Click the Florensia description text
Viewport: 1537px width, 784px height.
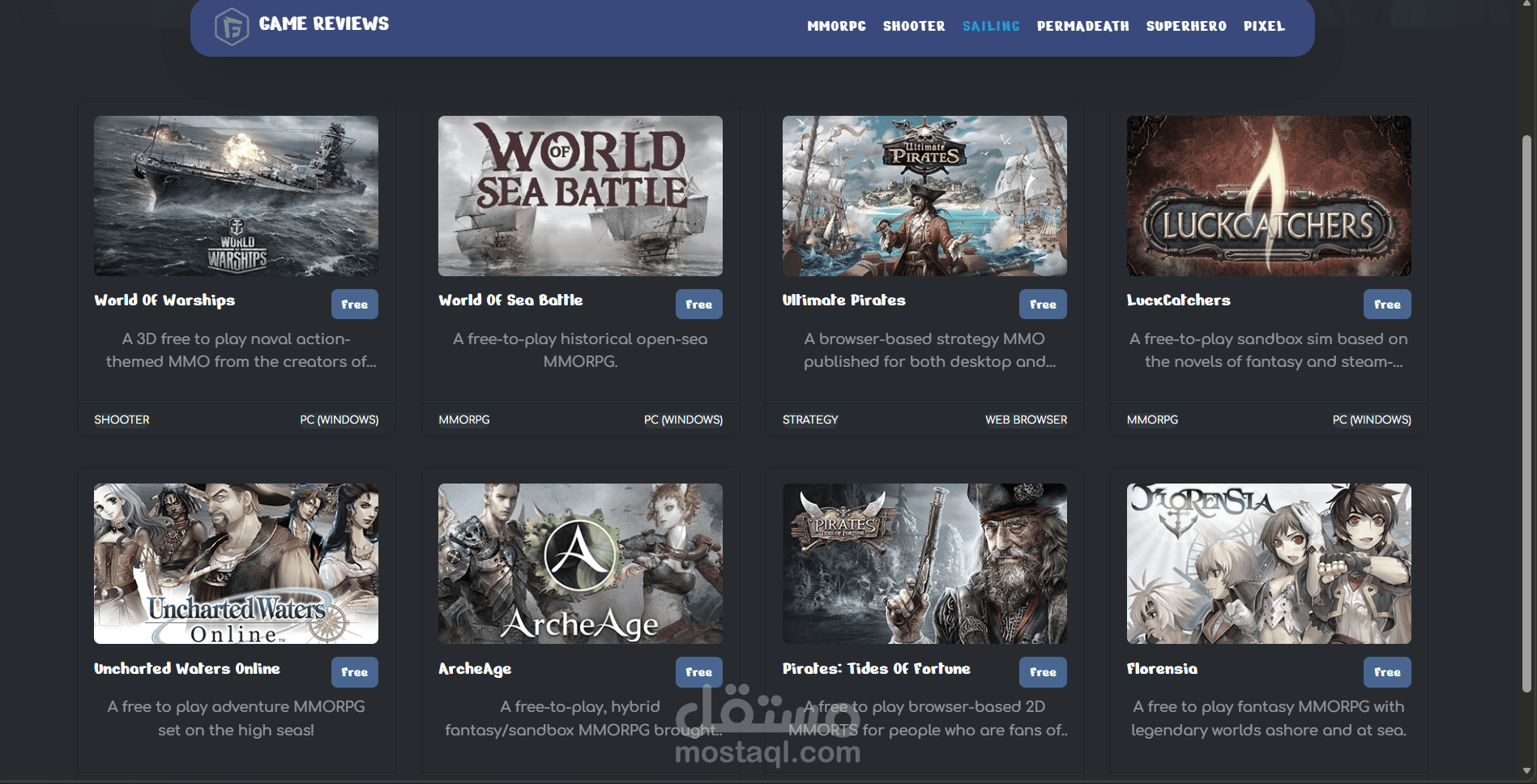[1269, 718]
